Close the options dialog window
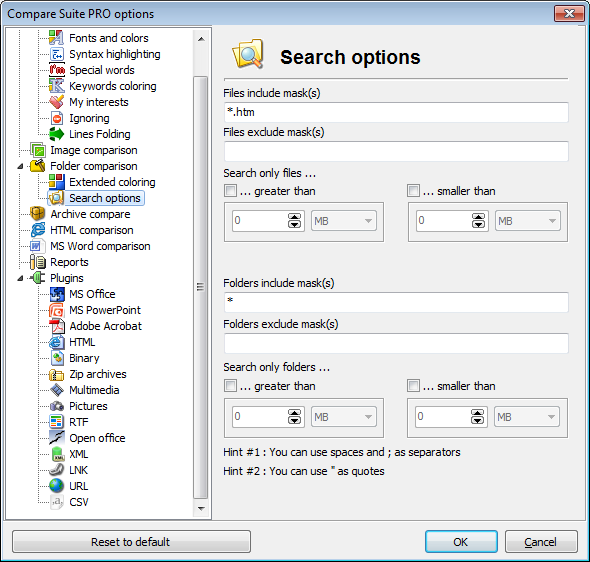The image size is (590, 562). [569, 14]
